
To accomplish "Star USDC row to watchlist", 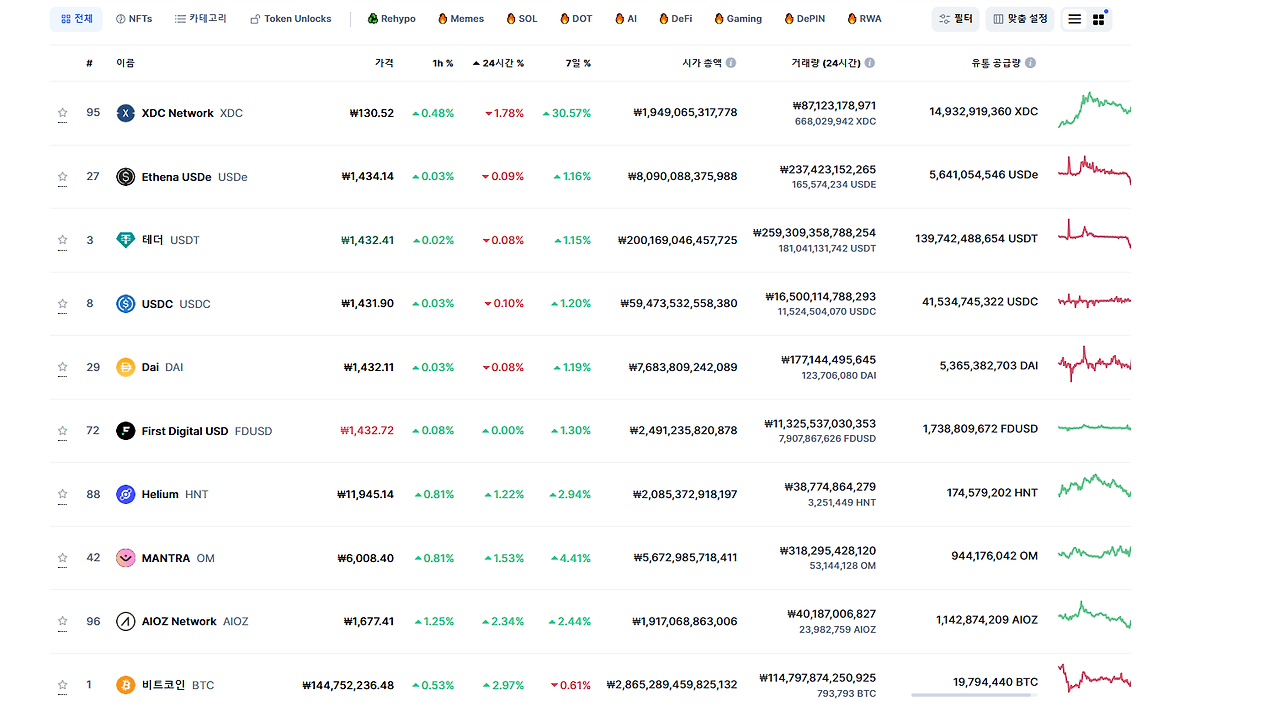I will 63,304.
